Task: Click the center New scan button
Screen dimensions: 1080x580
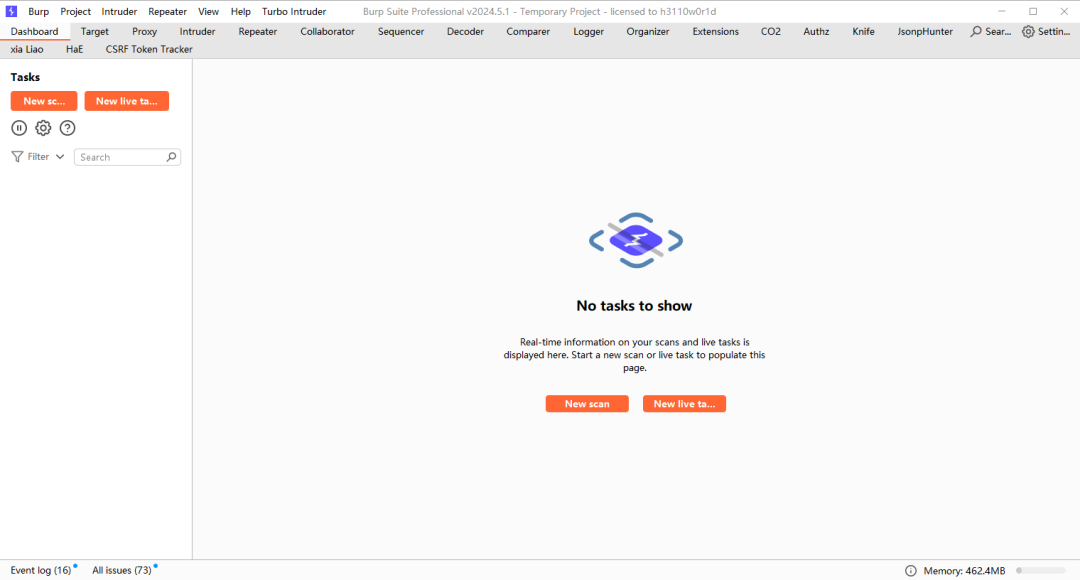Action: point(587,404)
